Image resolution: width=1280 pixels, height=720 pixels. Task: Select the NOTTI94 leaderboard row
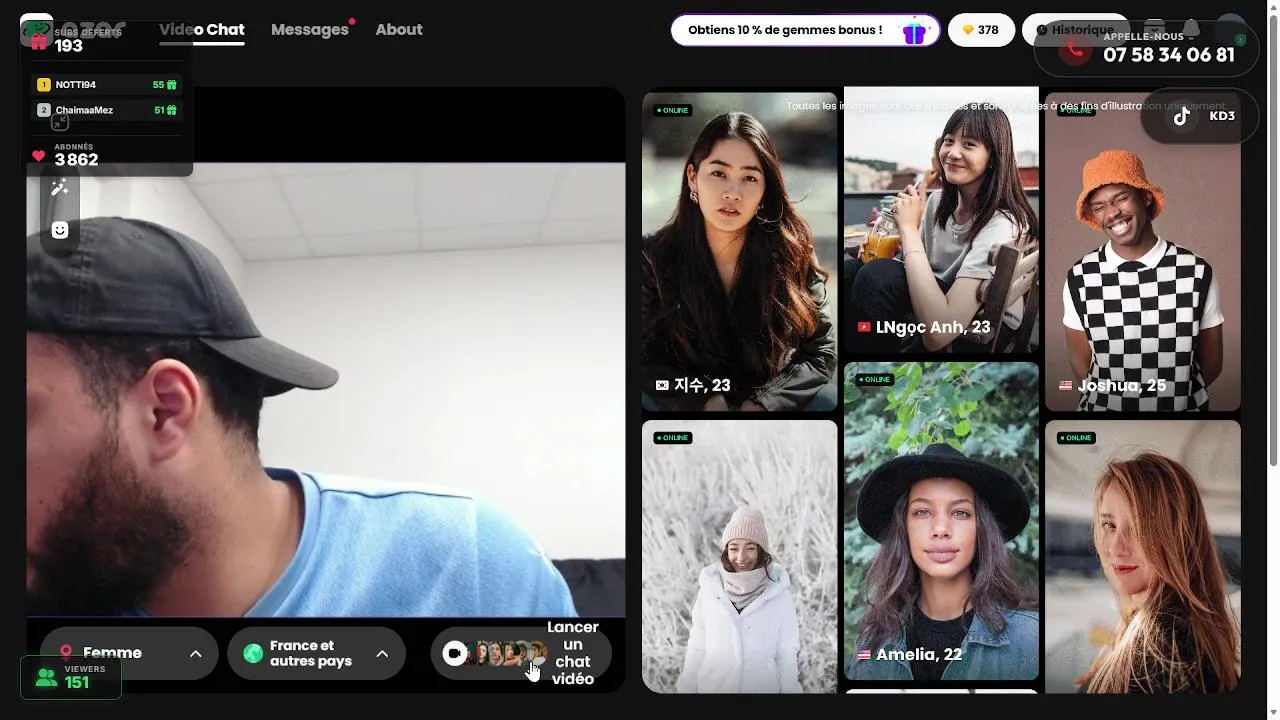coord(108,85)
